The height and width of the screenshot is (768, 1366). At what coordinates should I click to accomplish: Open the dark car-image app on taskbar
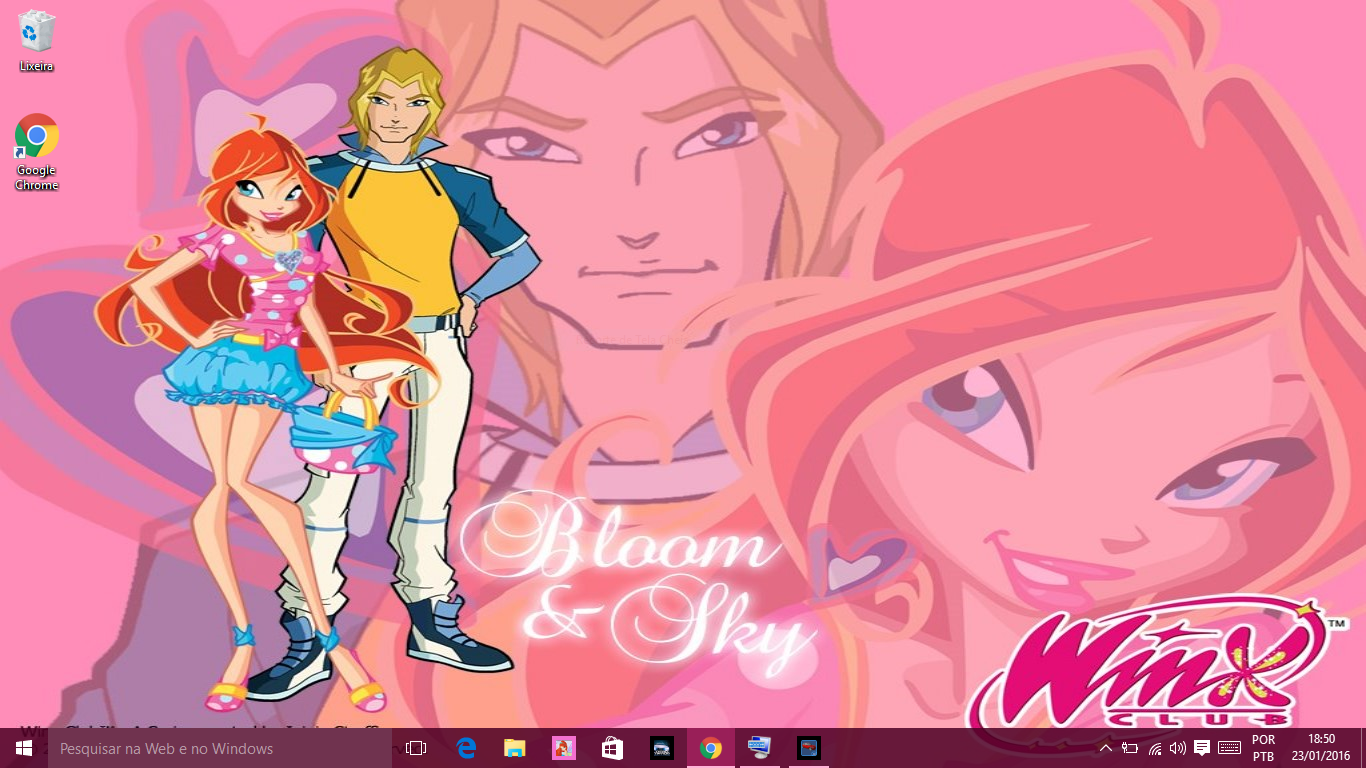662,748
